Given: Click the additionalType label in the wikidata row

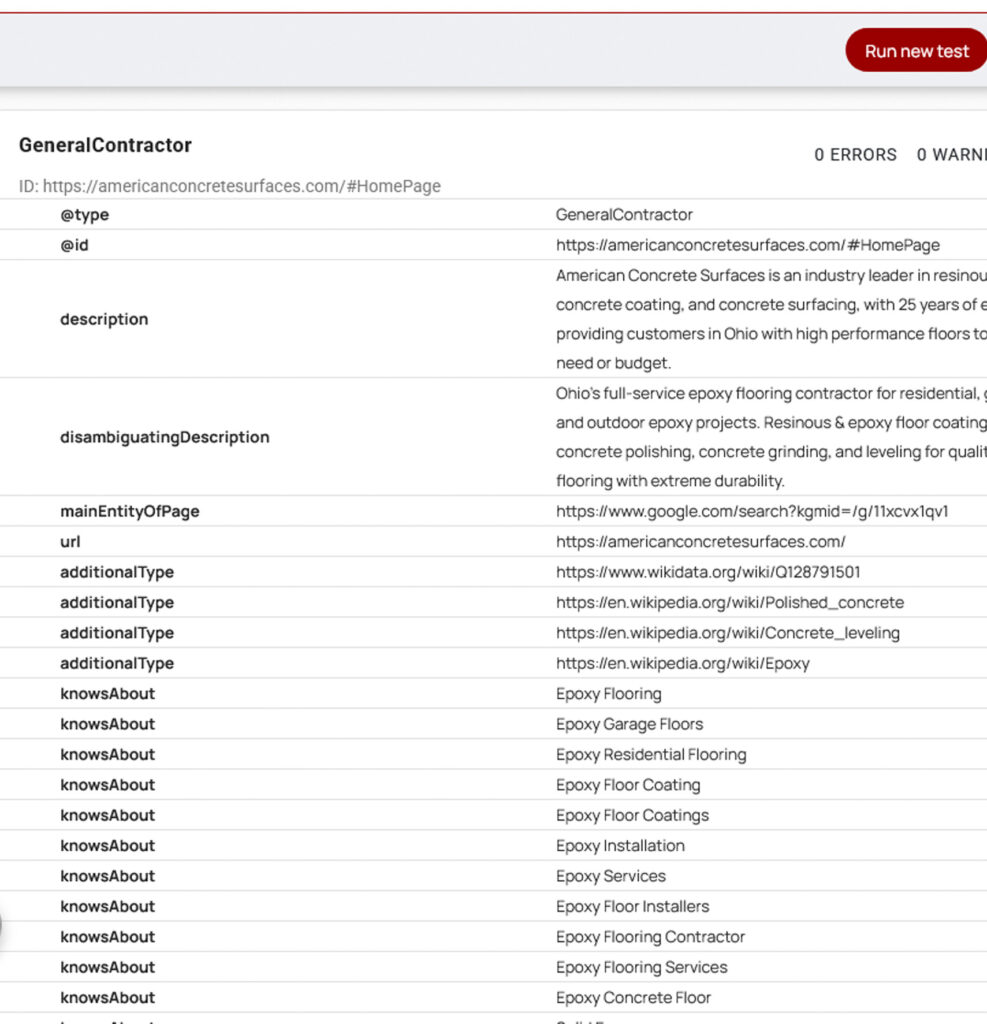Looking at the screenshot, I should coord(117,572).
